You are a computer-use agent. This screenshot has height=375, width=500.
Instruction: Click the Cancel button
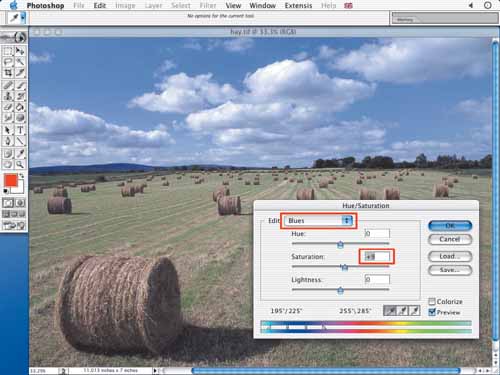tap(450, 239)
